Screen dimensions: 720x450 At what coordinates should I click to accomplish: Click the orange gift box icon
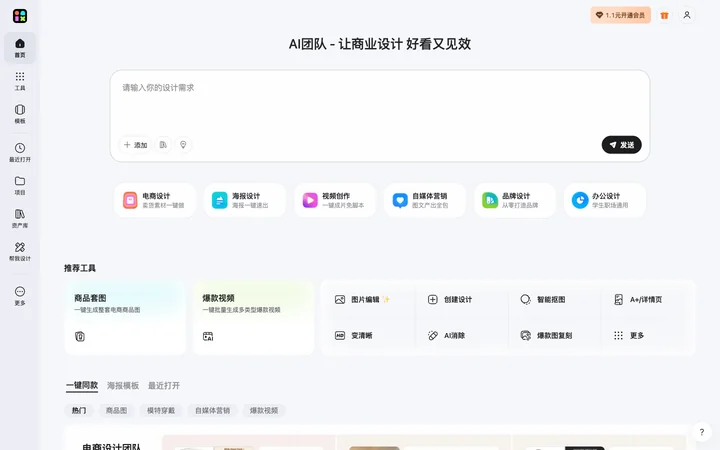[664, 15]
